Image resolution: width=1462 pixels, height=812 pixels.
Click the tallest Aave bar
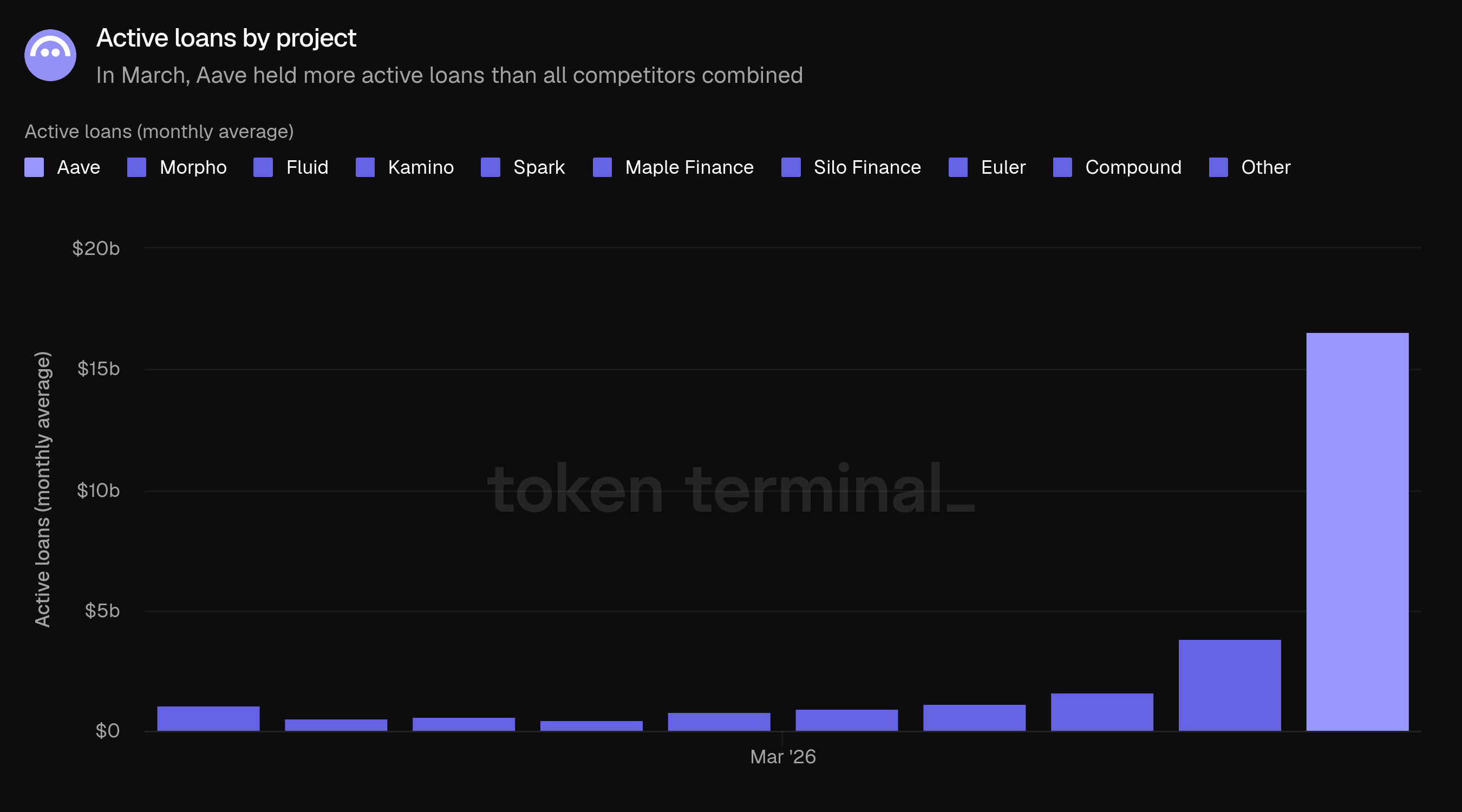point(1357,532)
